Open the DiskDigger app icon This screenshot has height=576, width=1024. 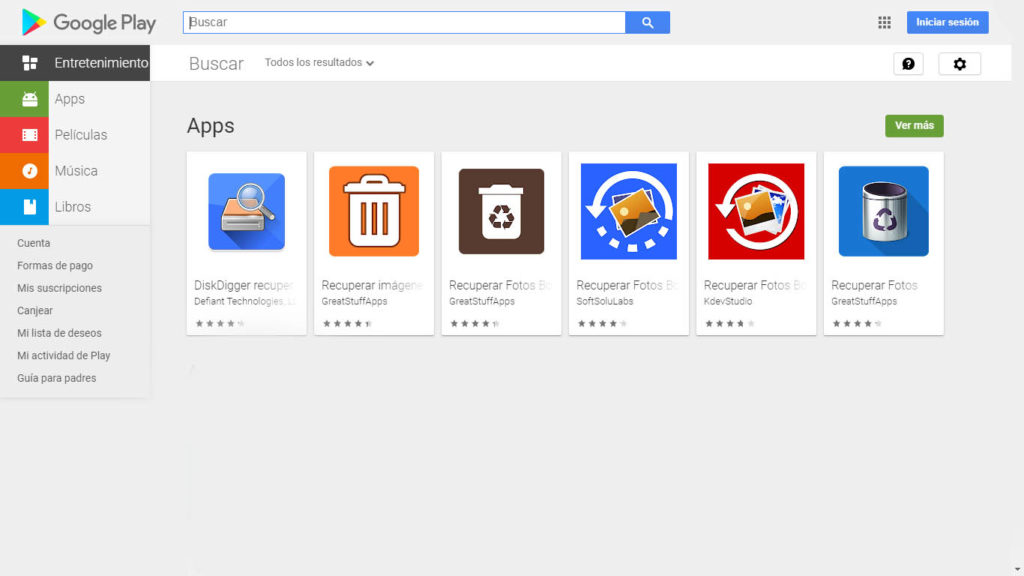point(246,212)
